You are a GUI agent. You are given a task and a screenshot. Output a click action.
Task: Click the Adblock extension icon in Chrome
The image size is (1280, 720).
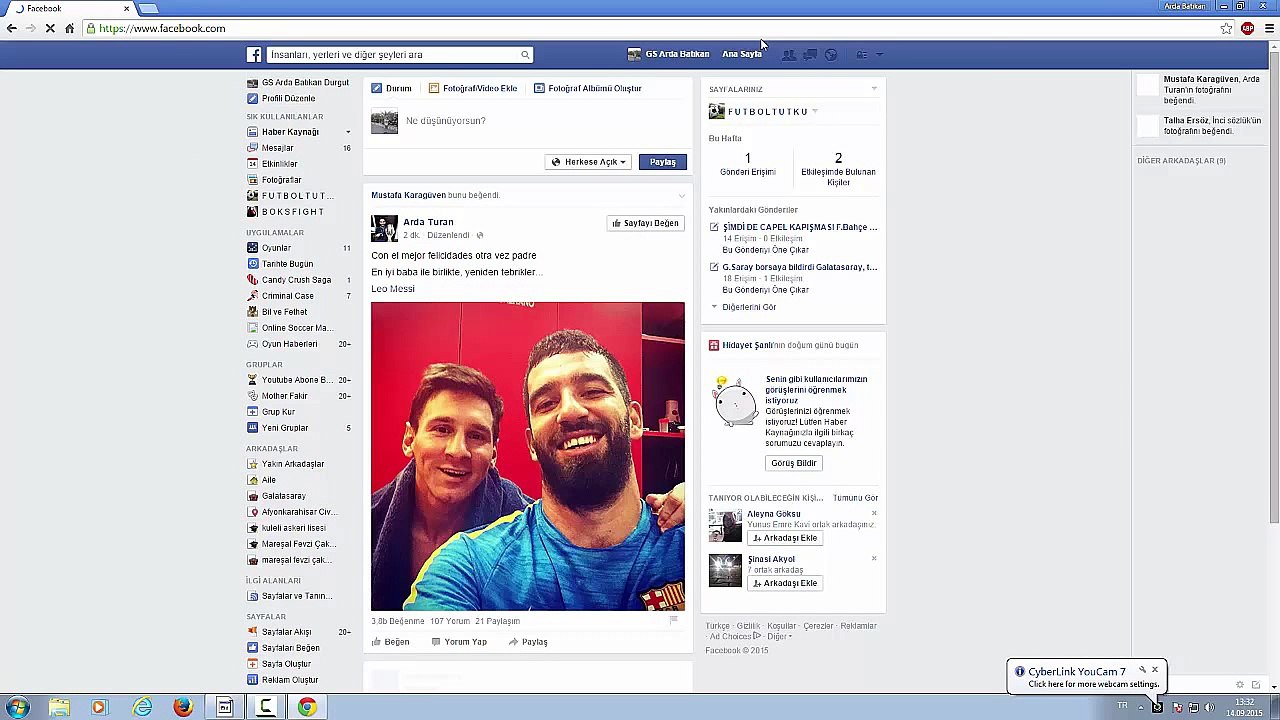[1247, 29]
